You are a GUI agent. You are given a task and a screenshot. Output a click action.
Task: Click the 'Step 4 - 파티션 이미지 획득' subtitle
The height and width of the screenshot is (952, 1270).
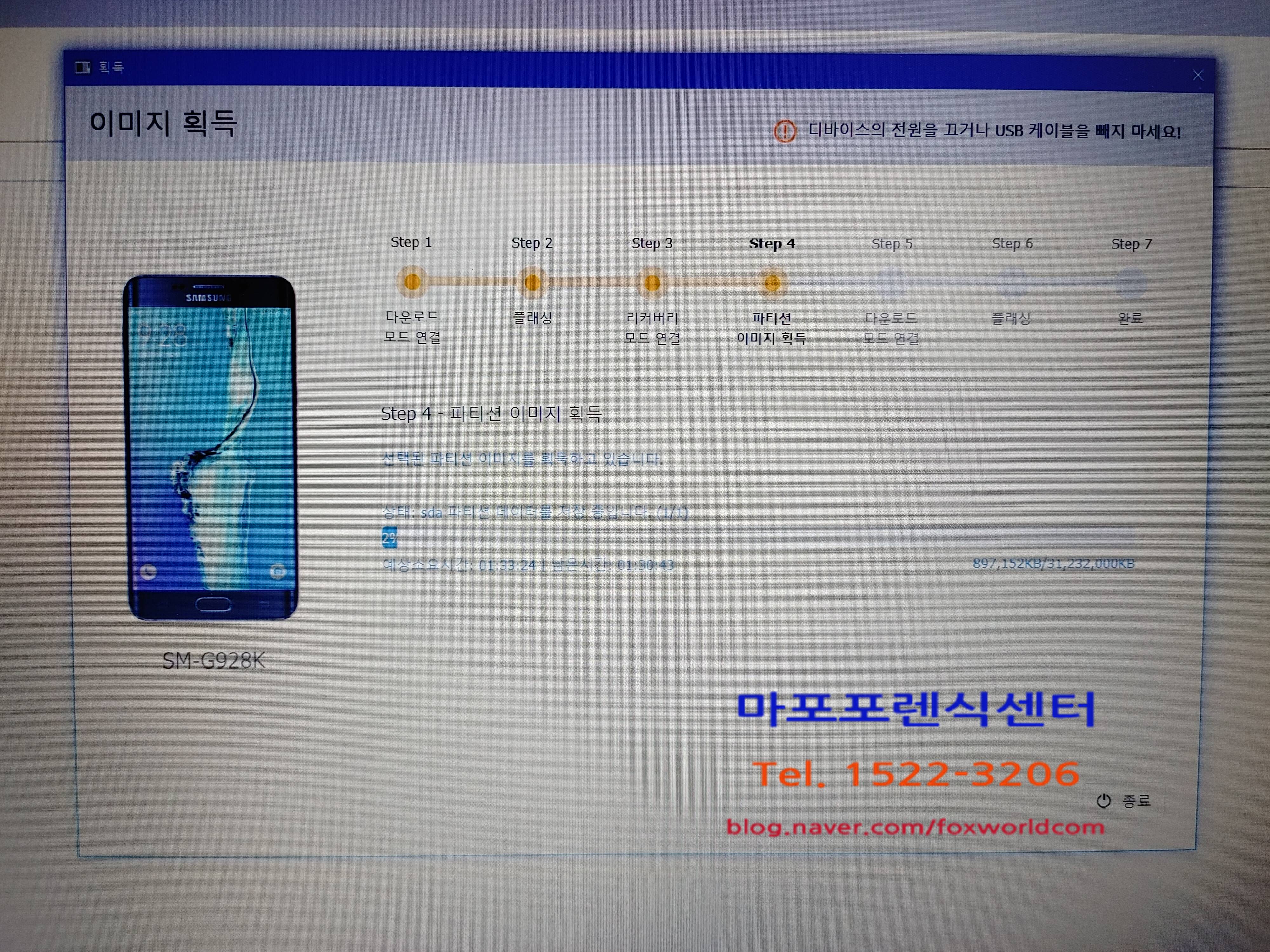[491, 413]
